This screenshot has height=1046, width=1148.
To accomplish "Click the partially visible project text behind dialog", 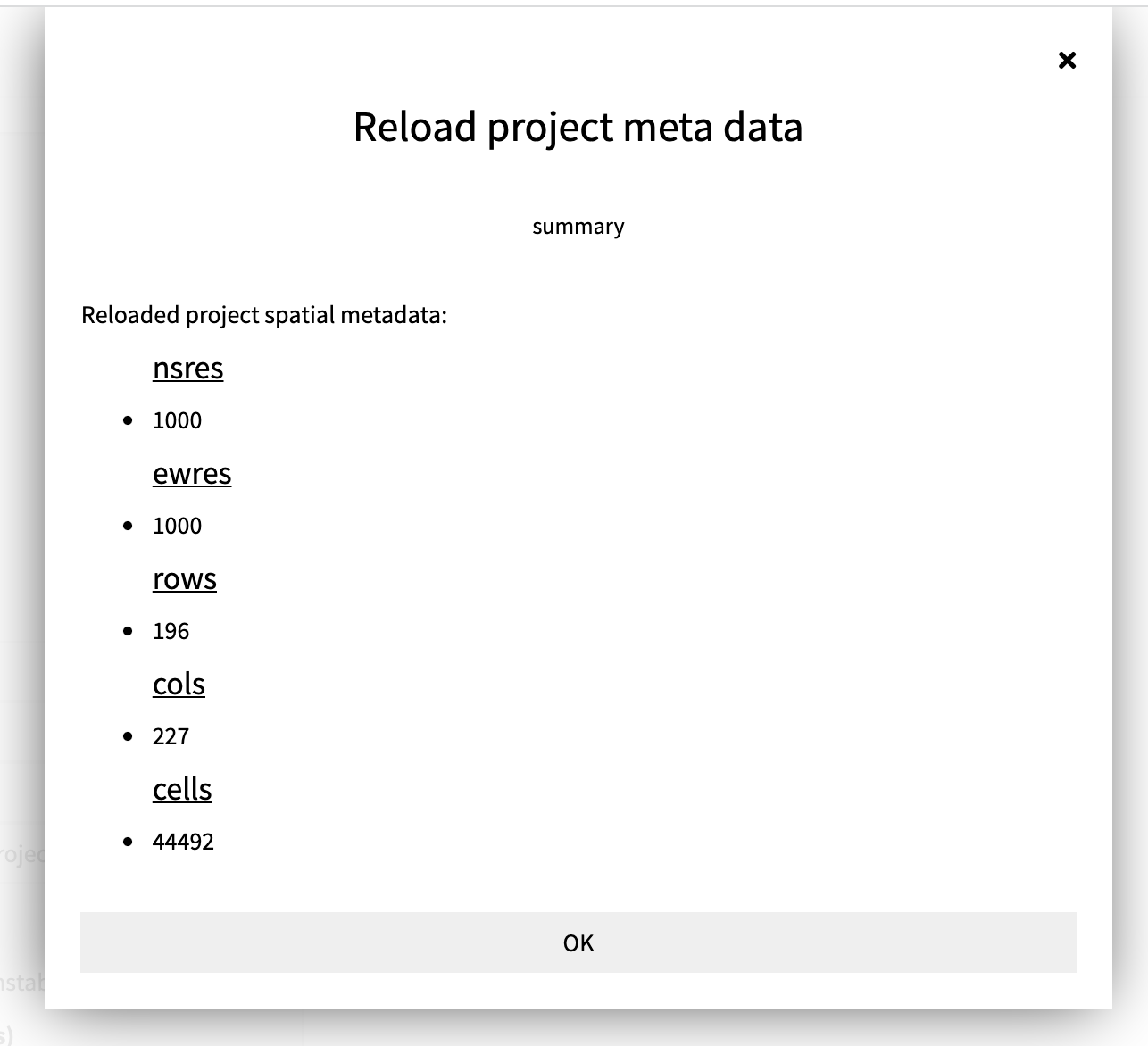I will coord(22,852).
